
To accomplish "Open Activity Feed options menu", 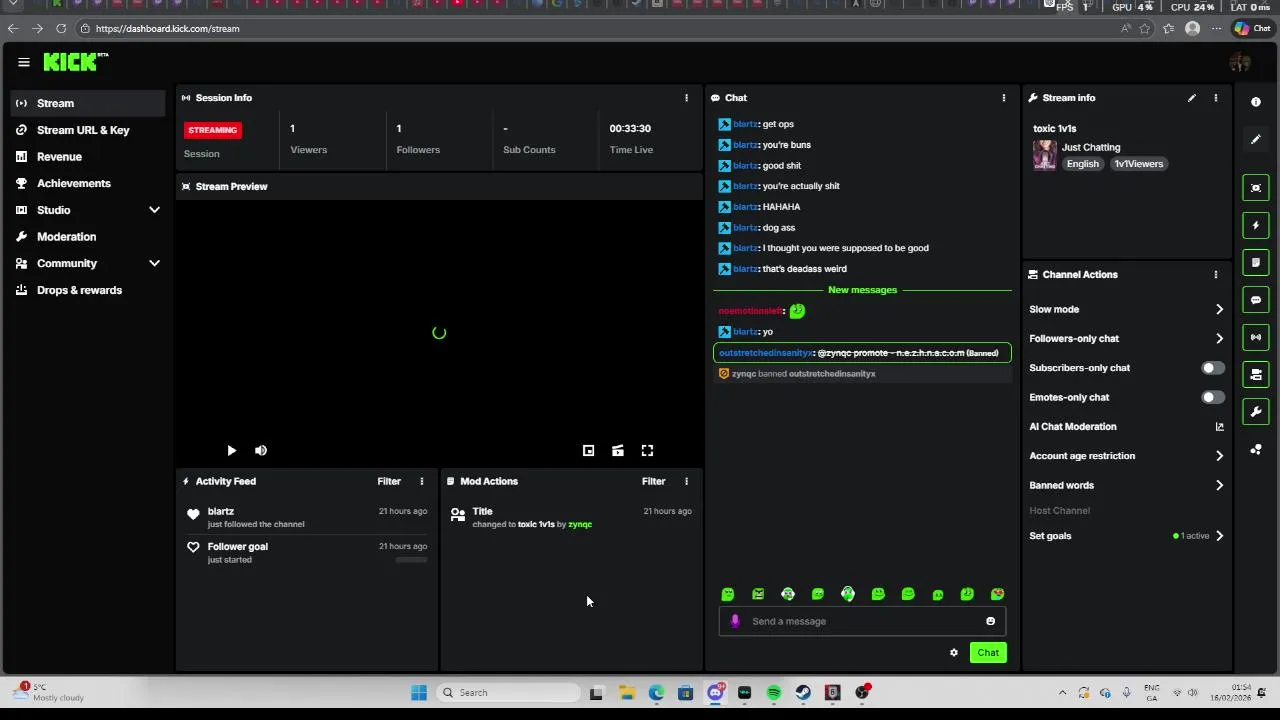I will click(x=422, y=482).
